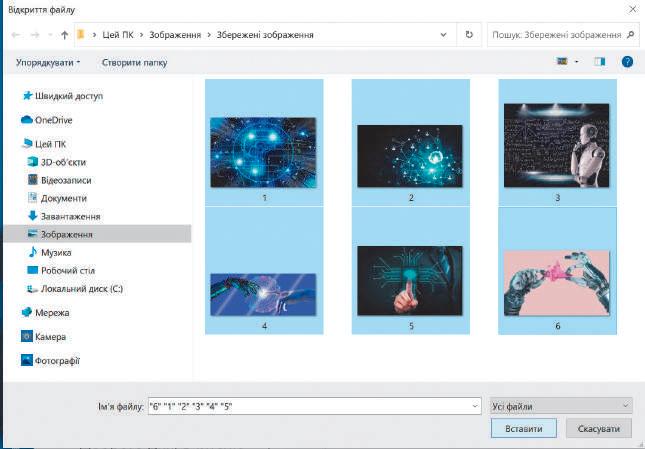The height and width of the screenshot is (449, 645).
Task: Select image thumbnail 3 with thinking robot
Action: [x=557, y=145]
